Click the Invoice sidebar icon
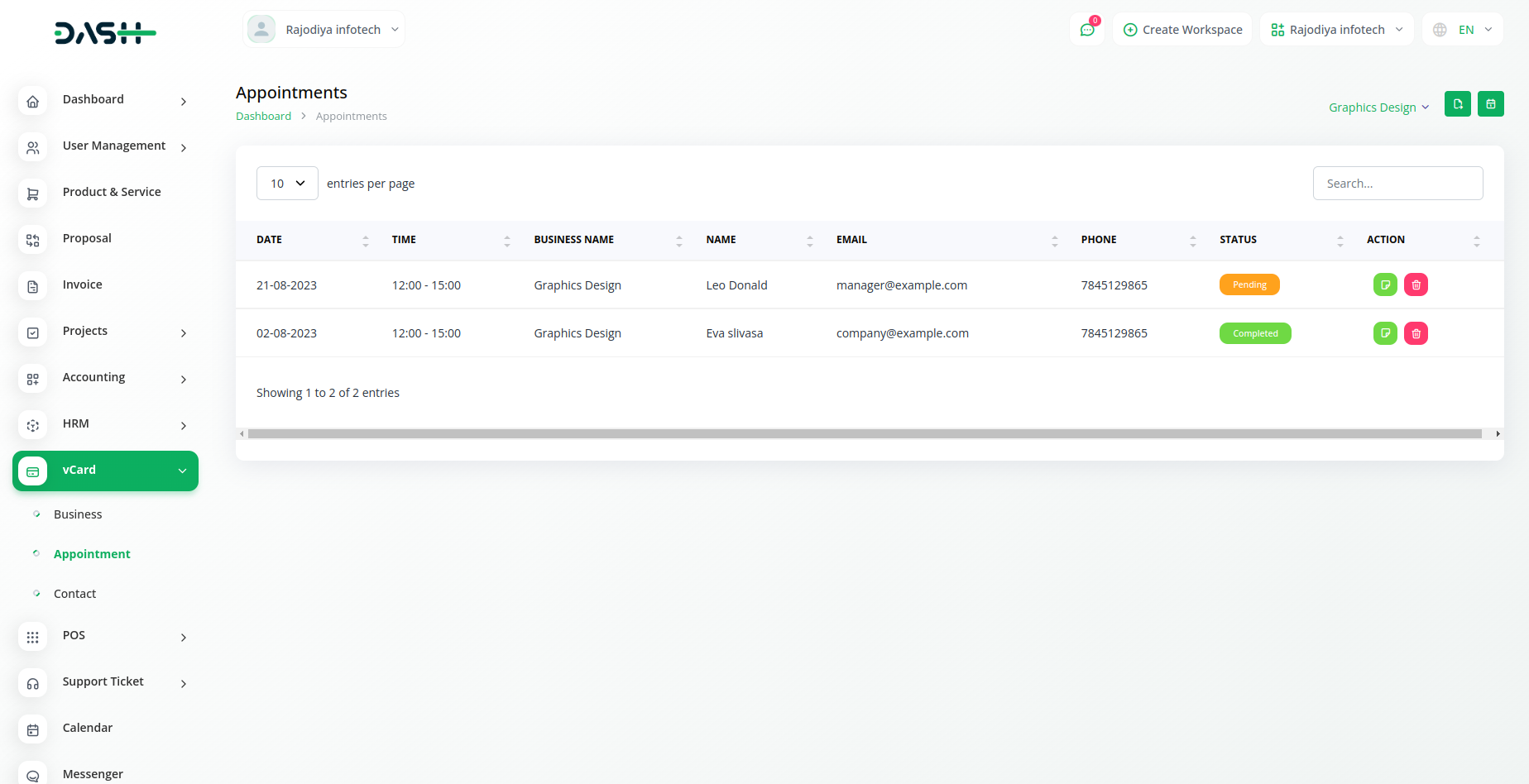The height and width of the screenshot is (784, 1529). click(33, 286)
